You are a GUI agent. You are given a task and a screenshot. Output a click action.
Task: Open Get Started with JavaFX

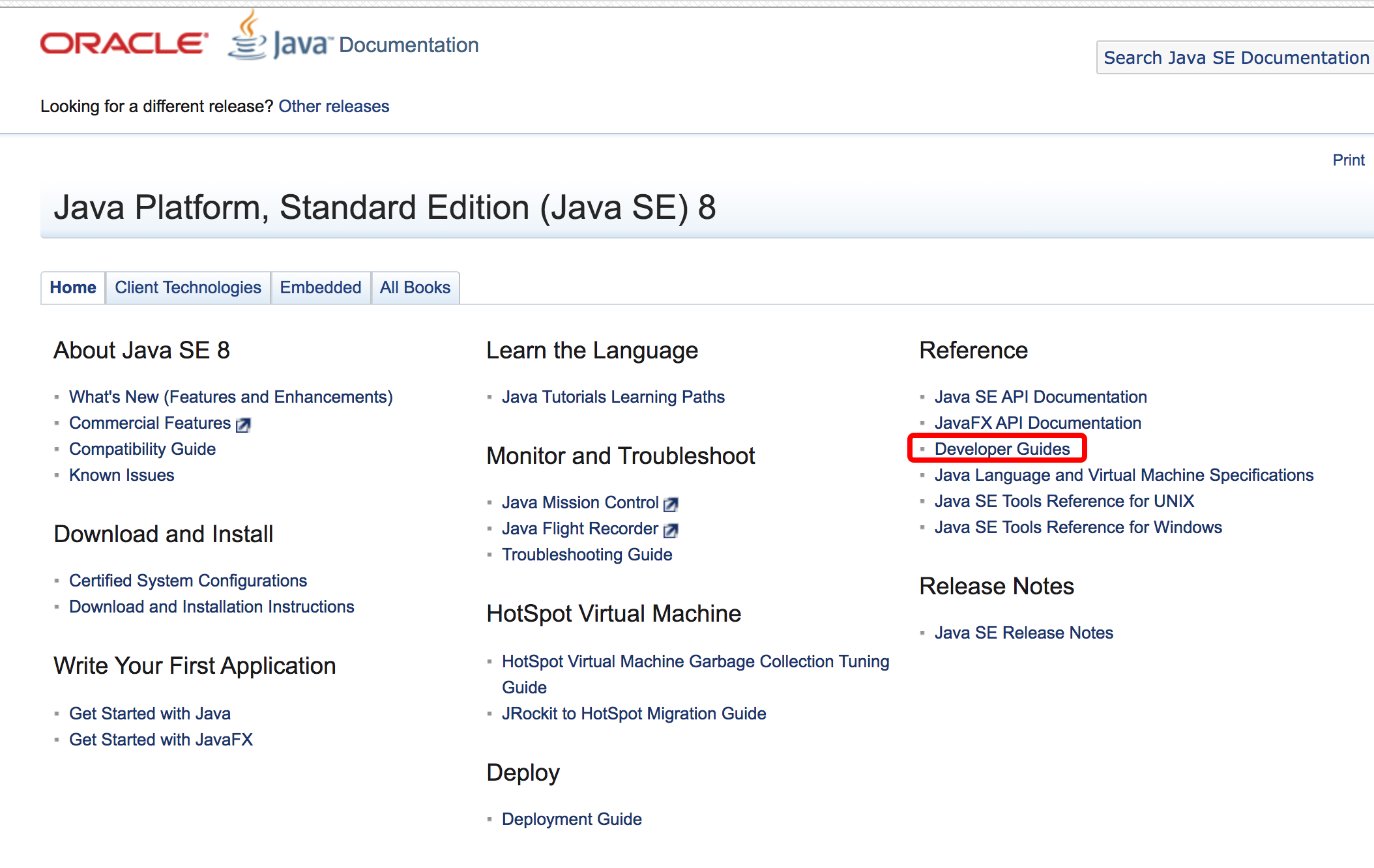point(161,740)
